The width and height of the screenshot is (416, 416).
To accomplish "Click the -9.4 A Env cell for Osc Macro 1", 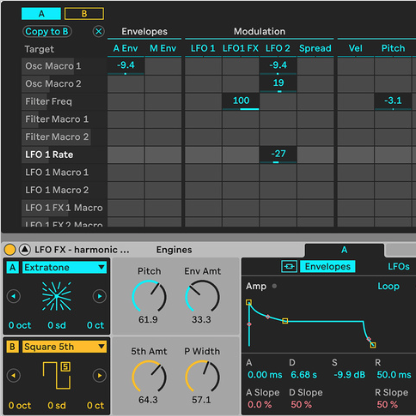I will click(x=126, y=66).
